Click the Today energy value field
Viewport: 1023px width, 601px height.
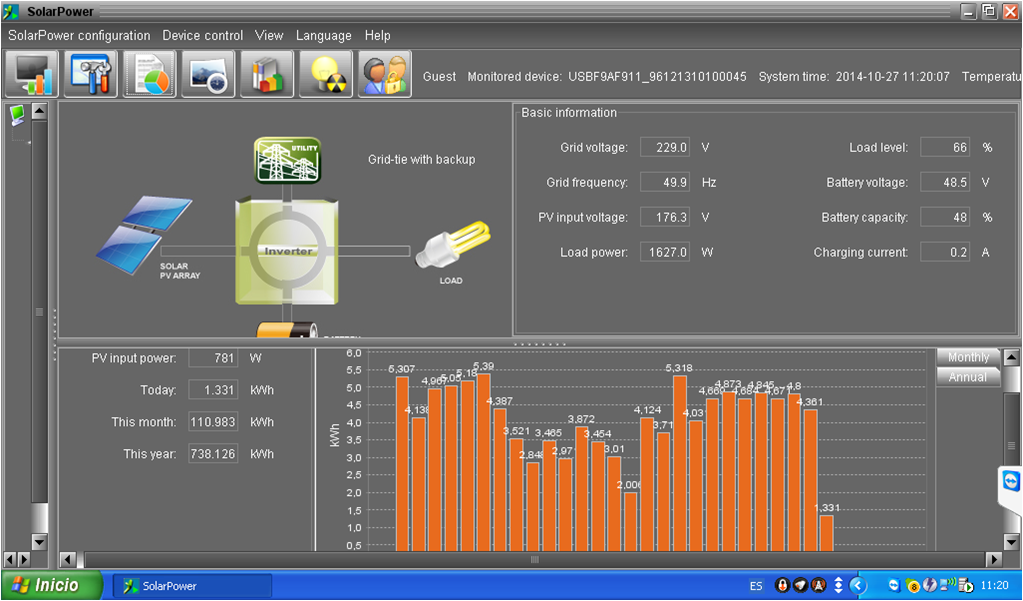click(213, 390)
